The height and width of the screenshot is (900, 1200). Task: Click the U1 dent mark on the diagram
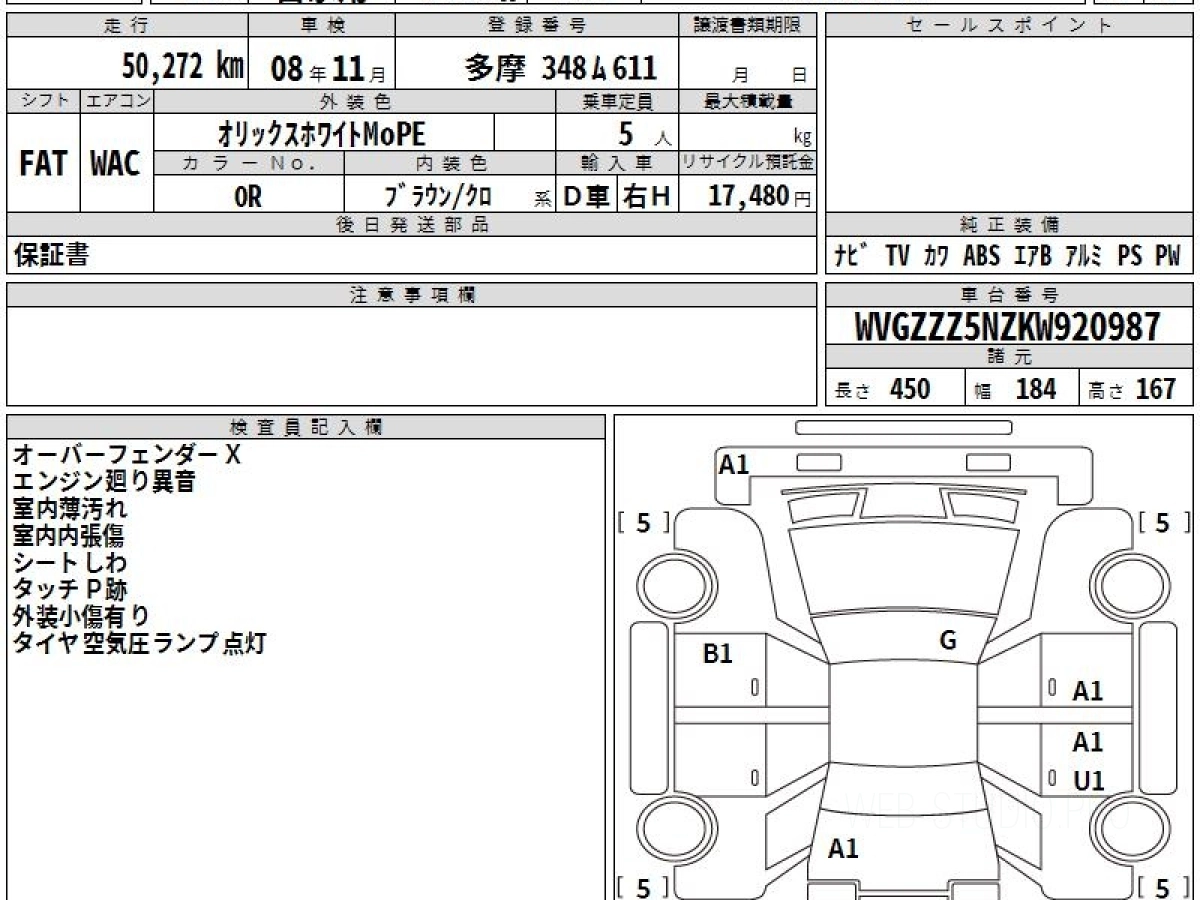tap(1088, 781)
